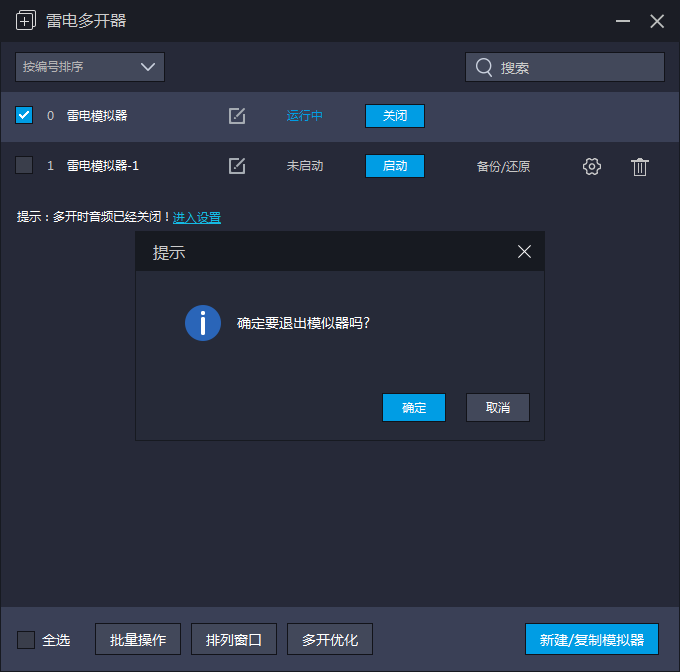Minimize the 雷电多开器 window
680x672 pixels.
point(623,21)
